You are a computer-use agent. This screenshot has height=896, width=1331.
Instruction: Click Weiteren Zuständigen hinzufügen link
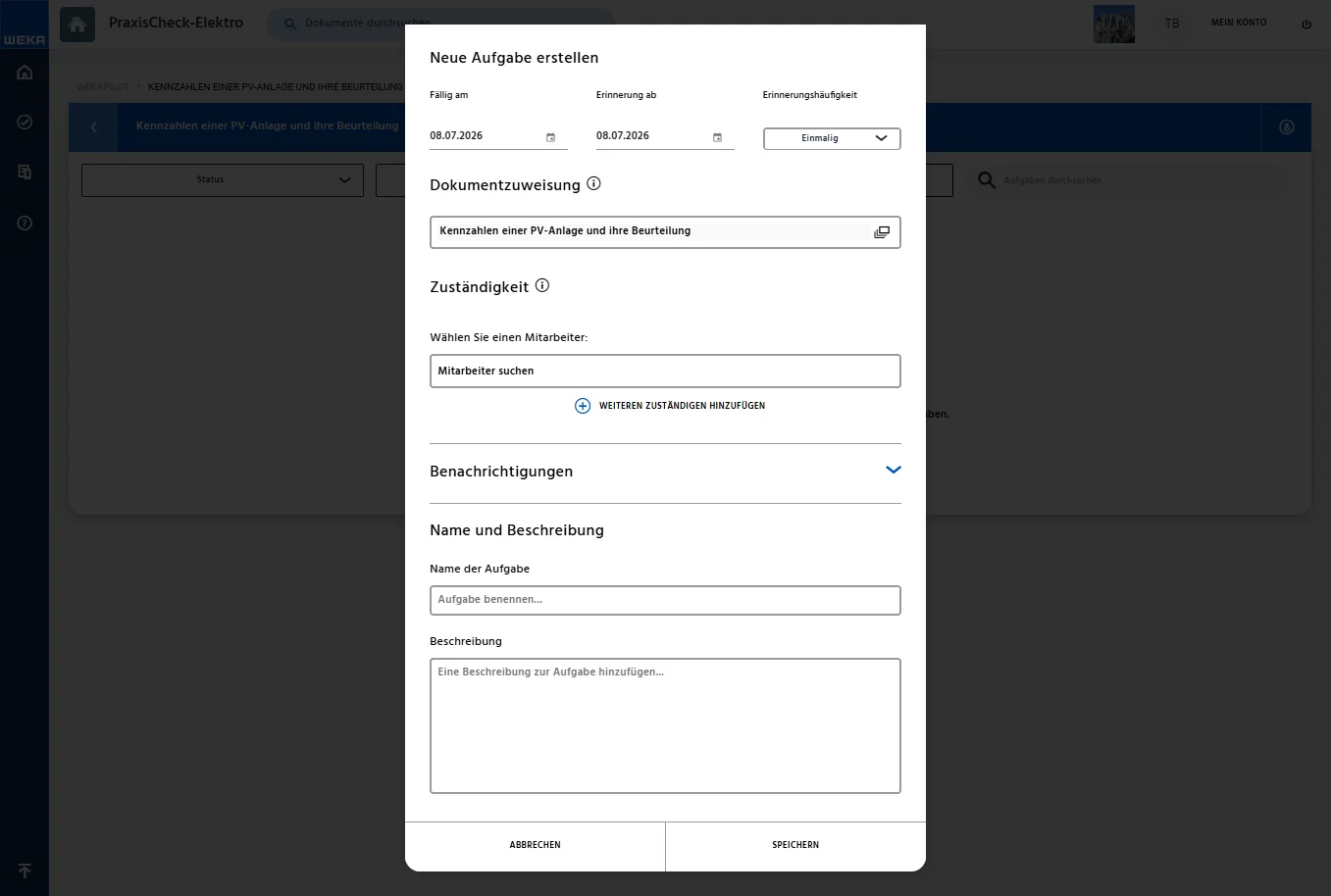[682, 406]
